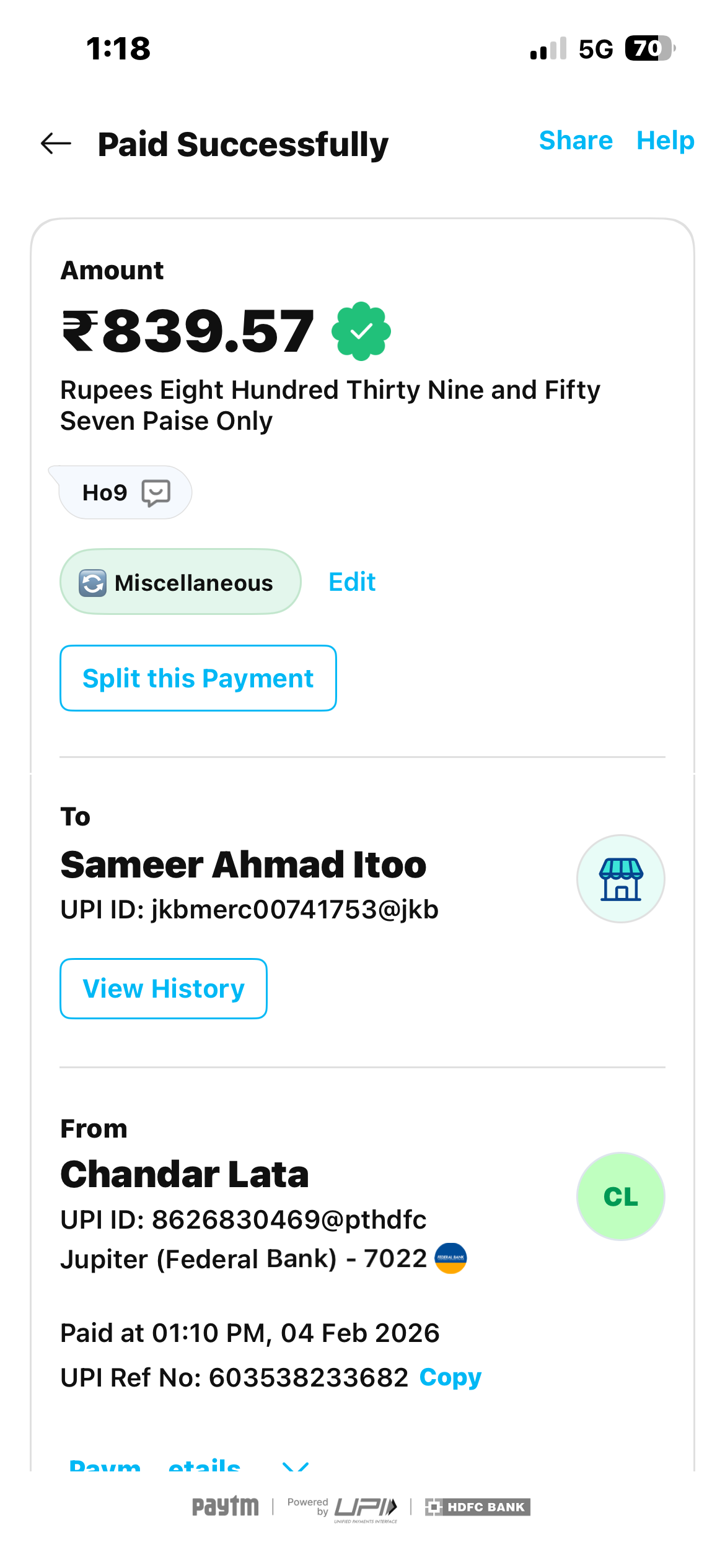Copy the UPI Ref No
This screenshot has width=725, height=1568.
pyautogui.click(x=450, y=1377)
